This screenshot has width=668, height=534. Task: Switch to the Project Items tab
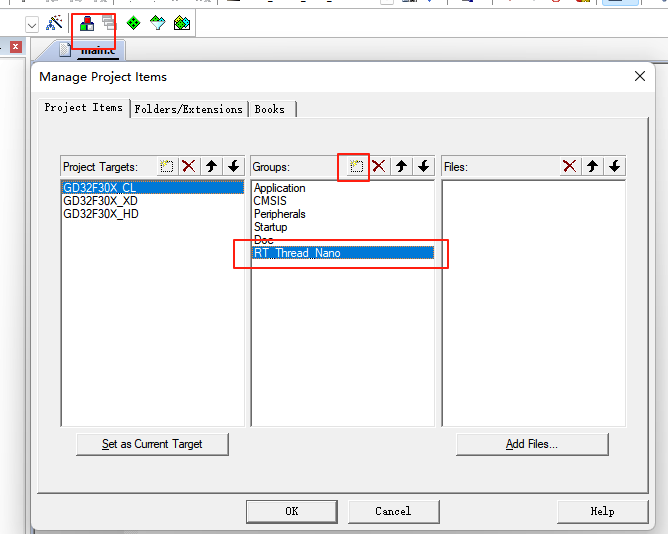84,108
